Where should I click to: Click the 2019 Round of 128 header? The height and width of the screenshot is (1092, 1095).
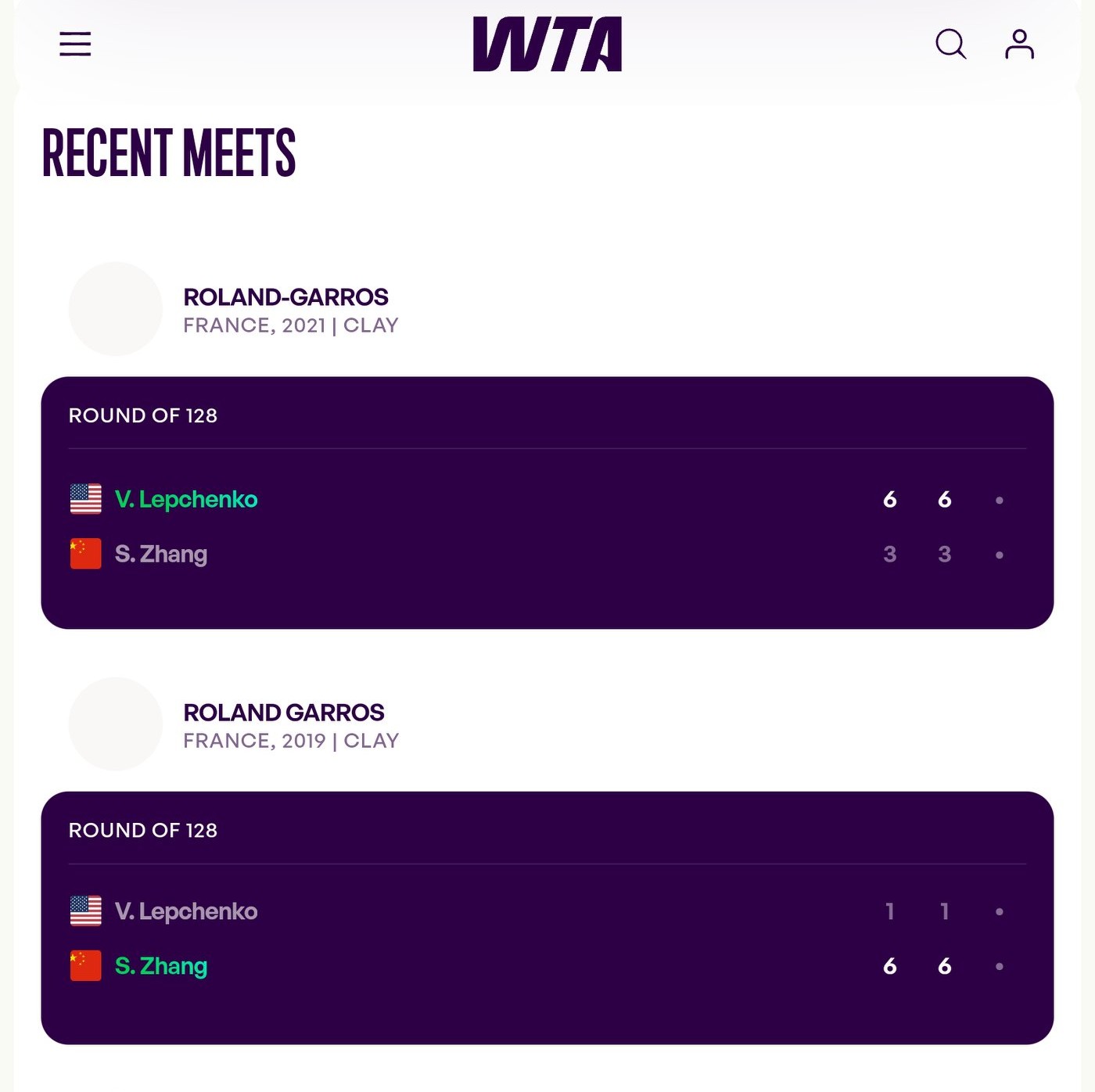(x=143, y=831)
